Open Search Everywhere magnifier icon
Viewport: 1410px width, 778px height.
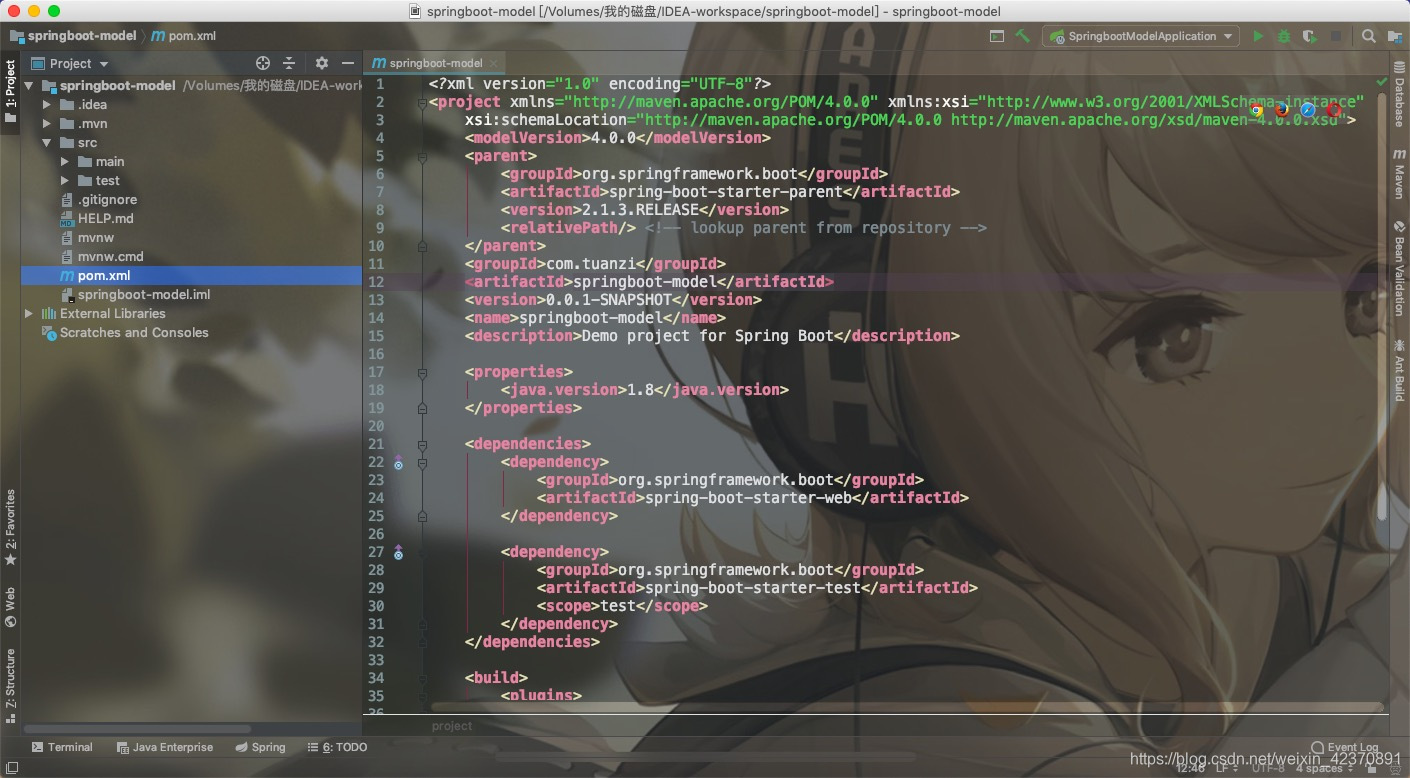(x=1369, y=36)
